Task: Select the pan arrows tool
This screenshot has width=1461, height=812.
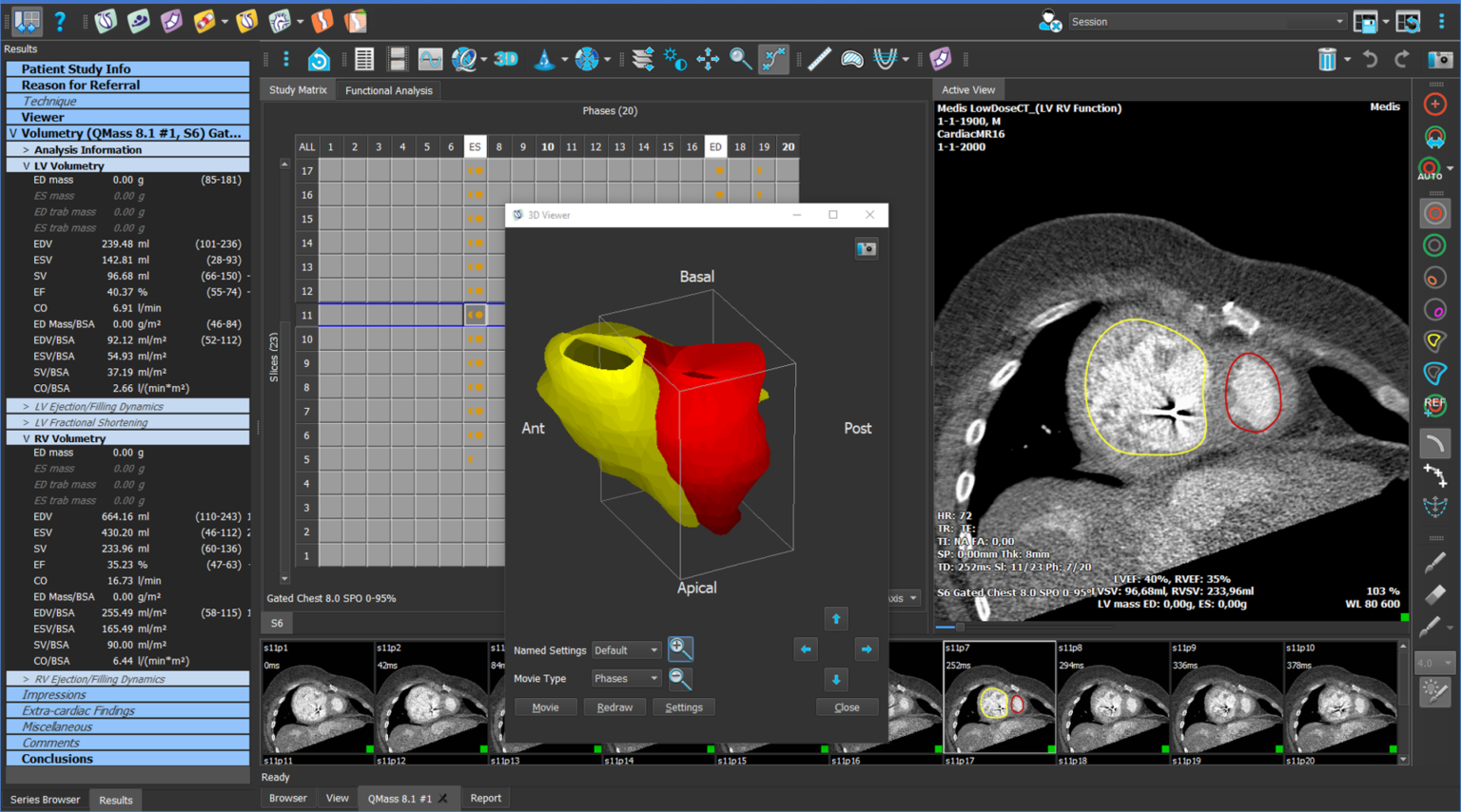Action: [708, 59]
